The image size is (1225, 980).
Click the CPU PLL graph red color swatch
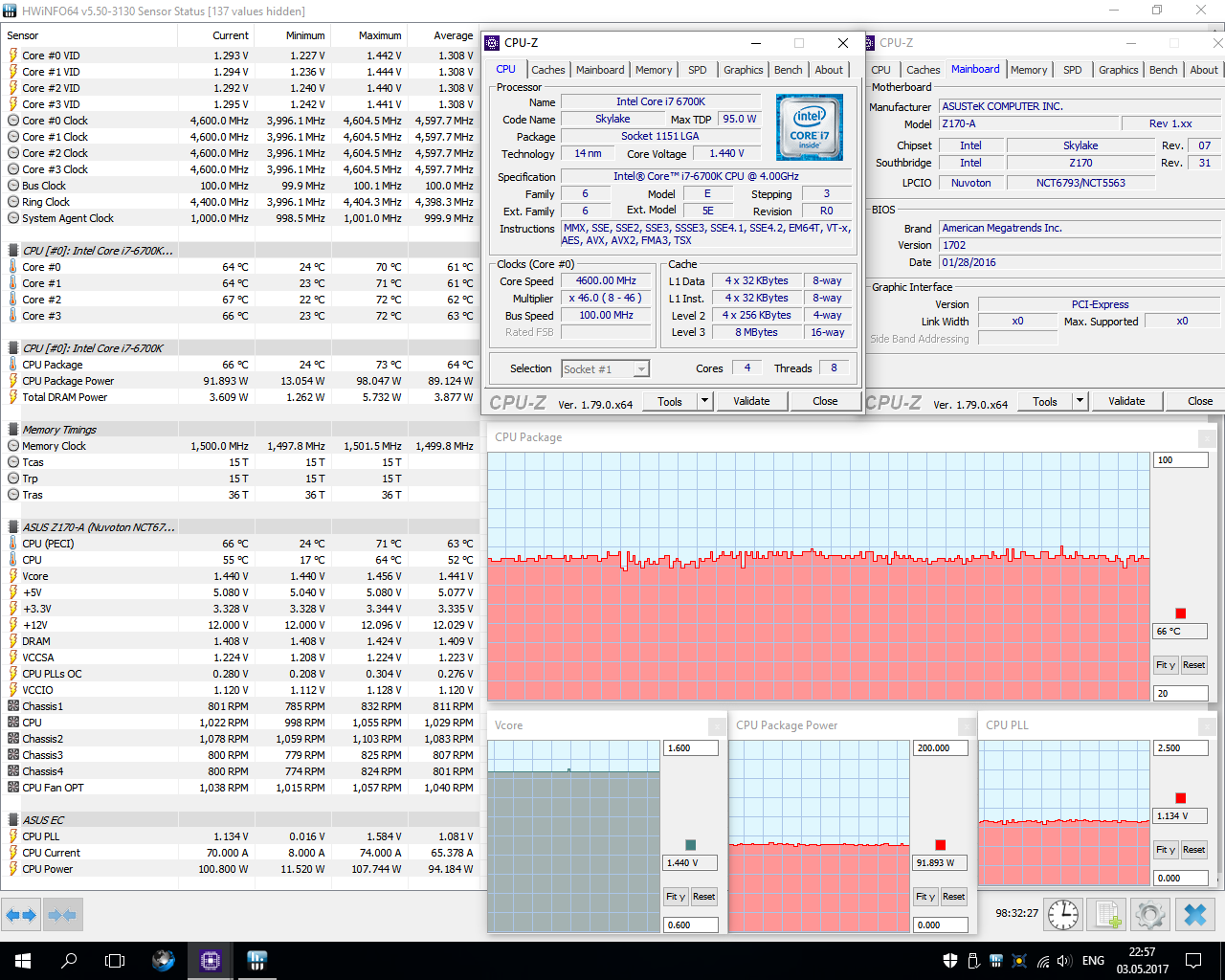click(x=1180, y=798)
